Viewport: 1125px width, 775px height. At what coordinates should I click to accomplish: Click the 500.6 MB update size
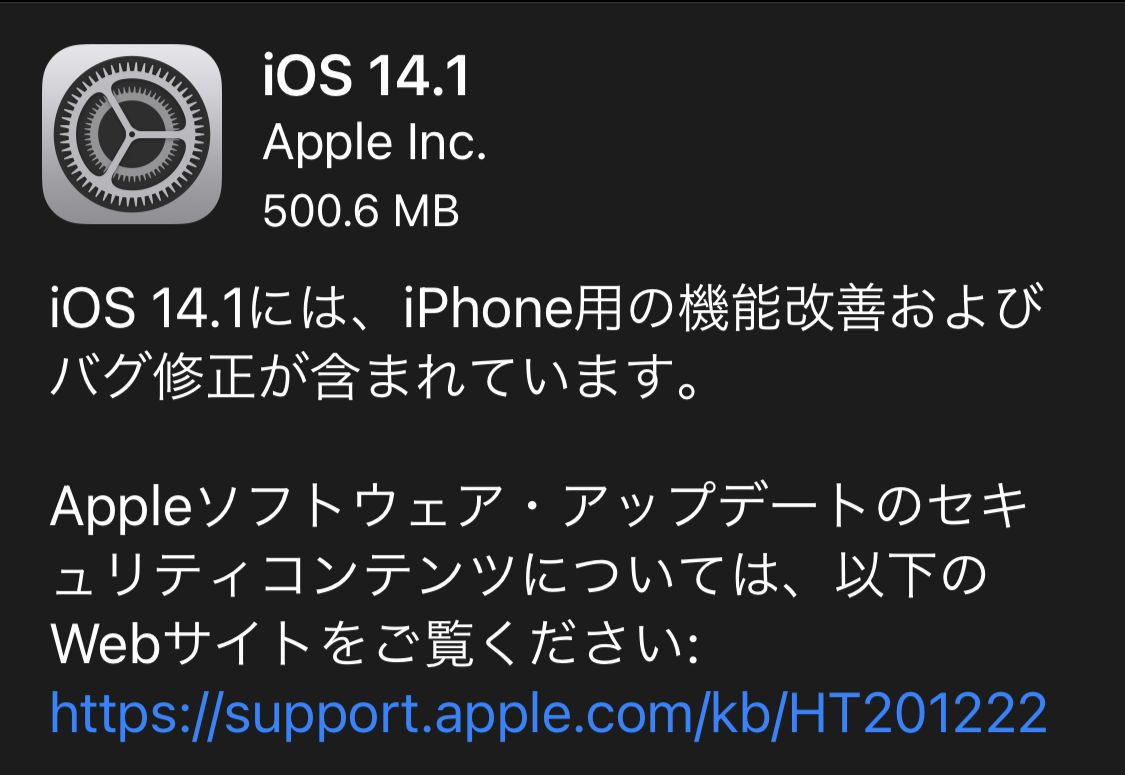click(x=361, y=212)
